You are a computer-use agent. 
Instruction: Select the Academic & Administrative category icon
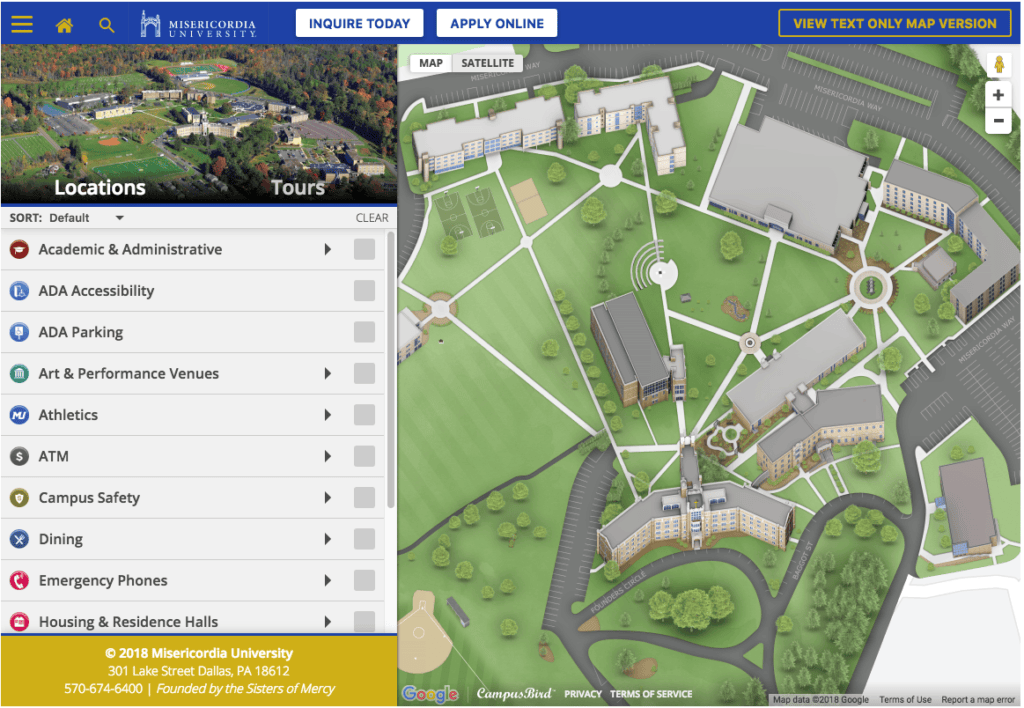(20, 249)
